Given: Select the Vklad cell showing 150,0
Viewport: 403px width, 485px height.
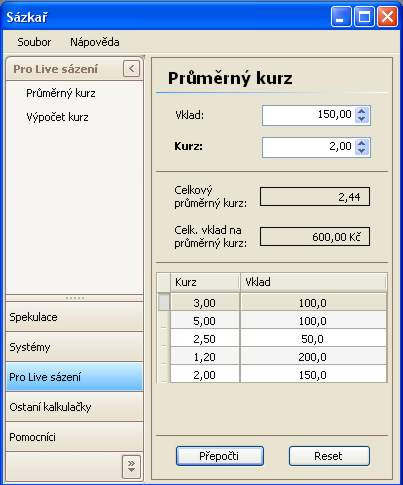Looking at the screenshot, I should pos(313,375).
